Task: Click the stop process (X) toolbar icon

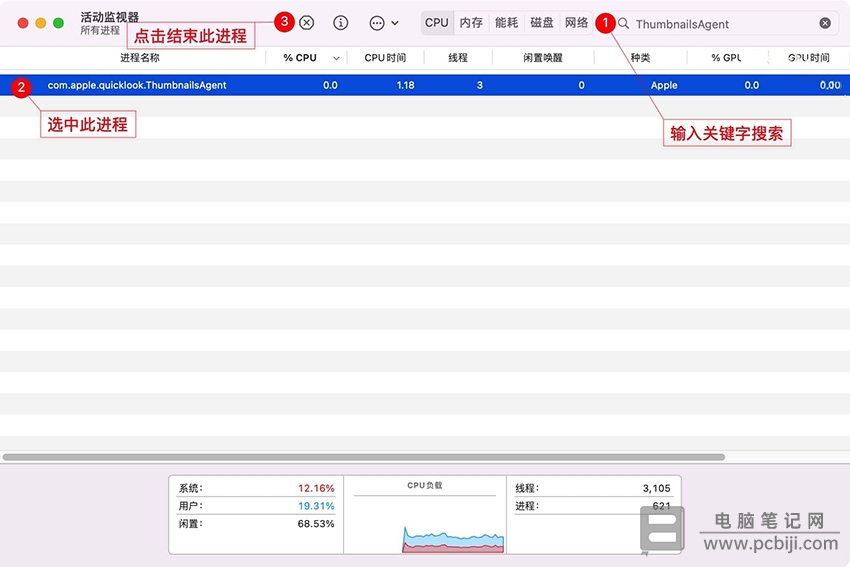Action: [306, 23]
